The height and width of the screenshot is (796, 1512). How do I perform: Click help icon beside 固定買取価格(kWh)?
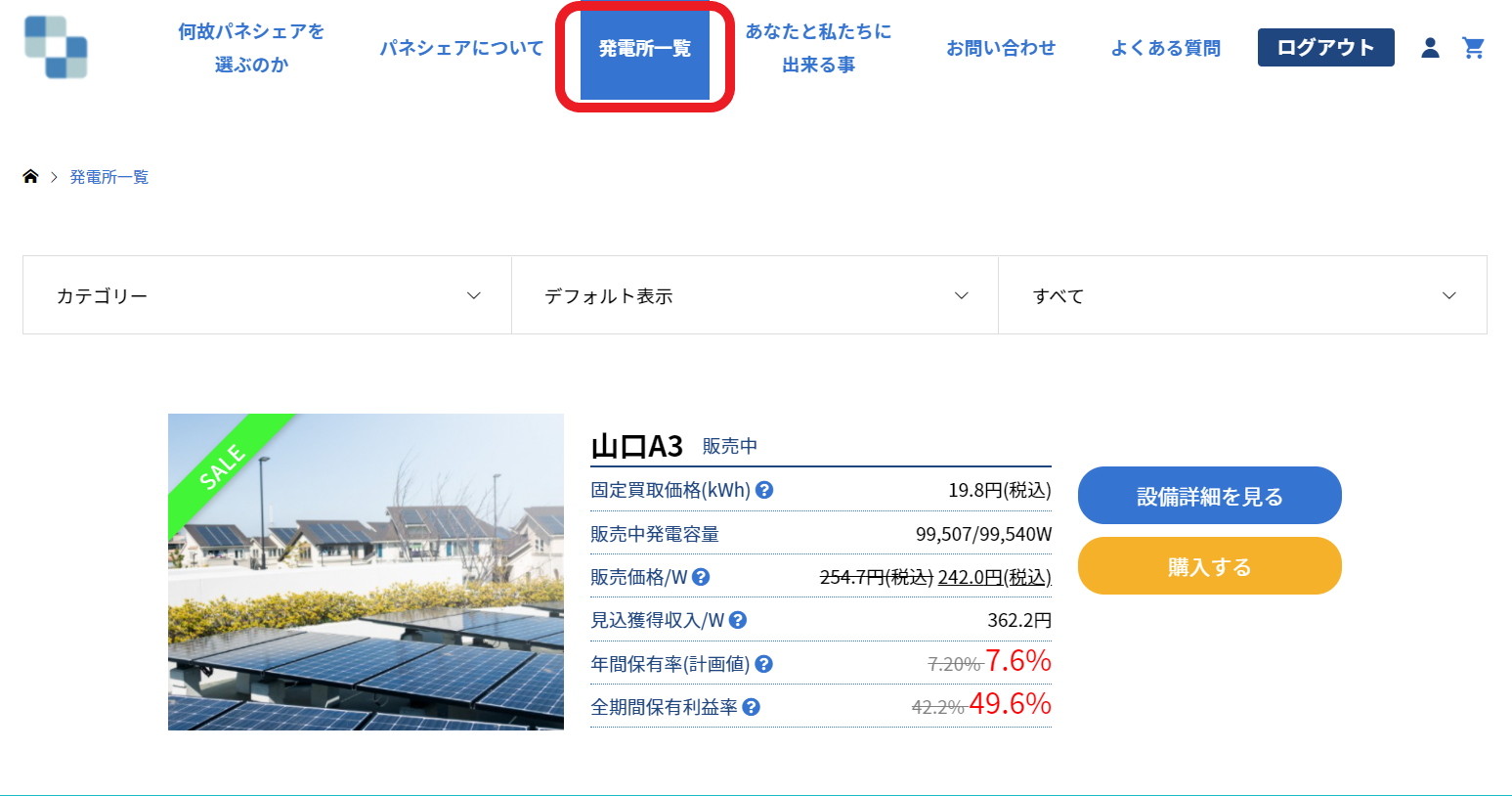tap(765, 490)
